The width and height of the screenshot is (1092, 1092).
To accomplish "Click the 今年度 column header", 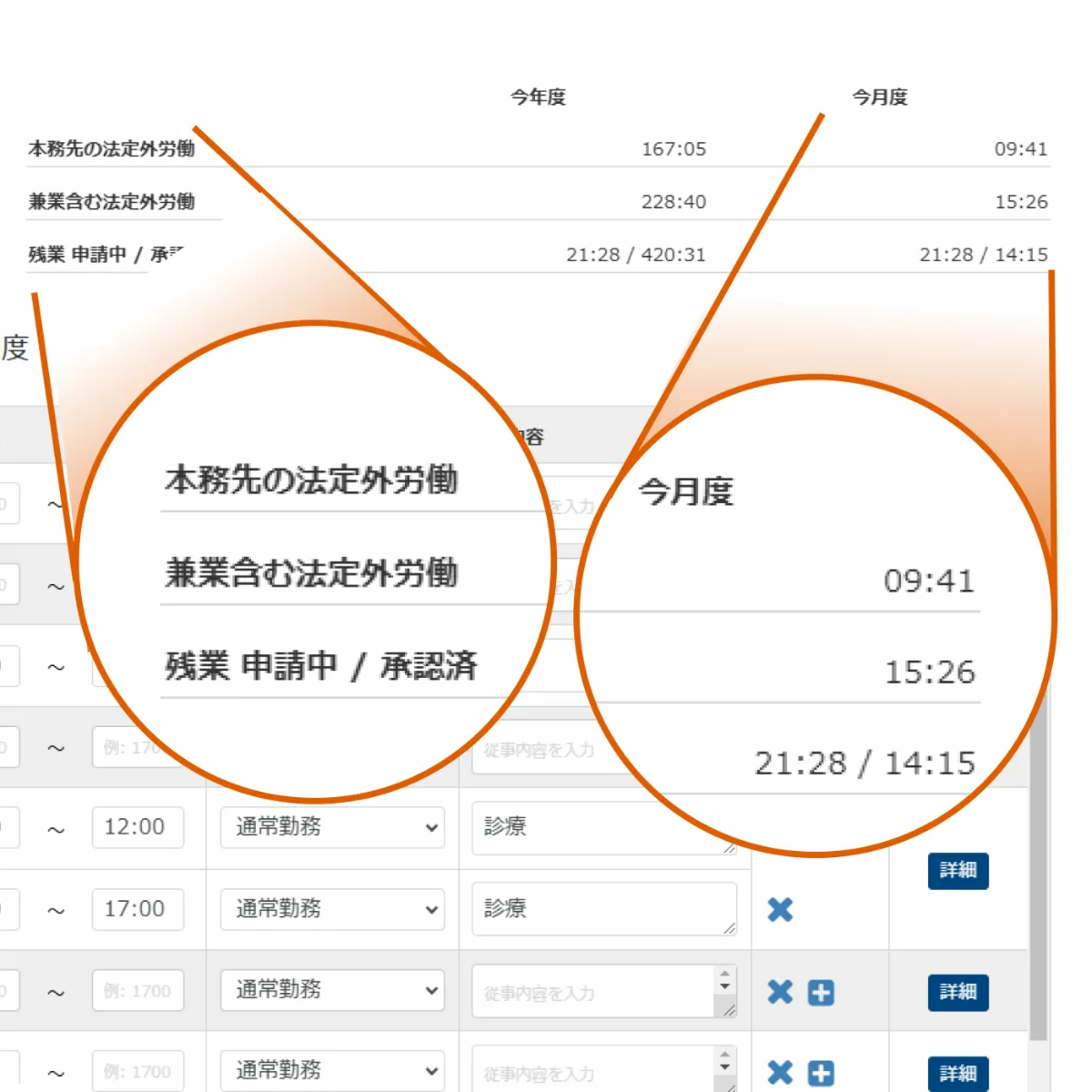I will (538, 97).
